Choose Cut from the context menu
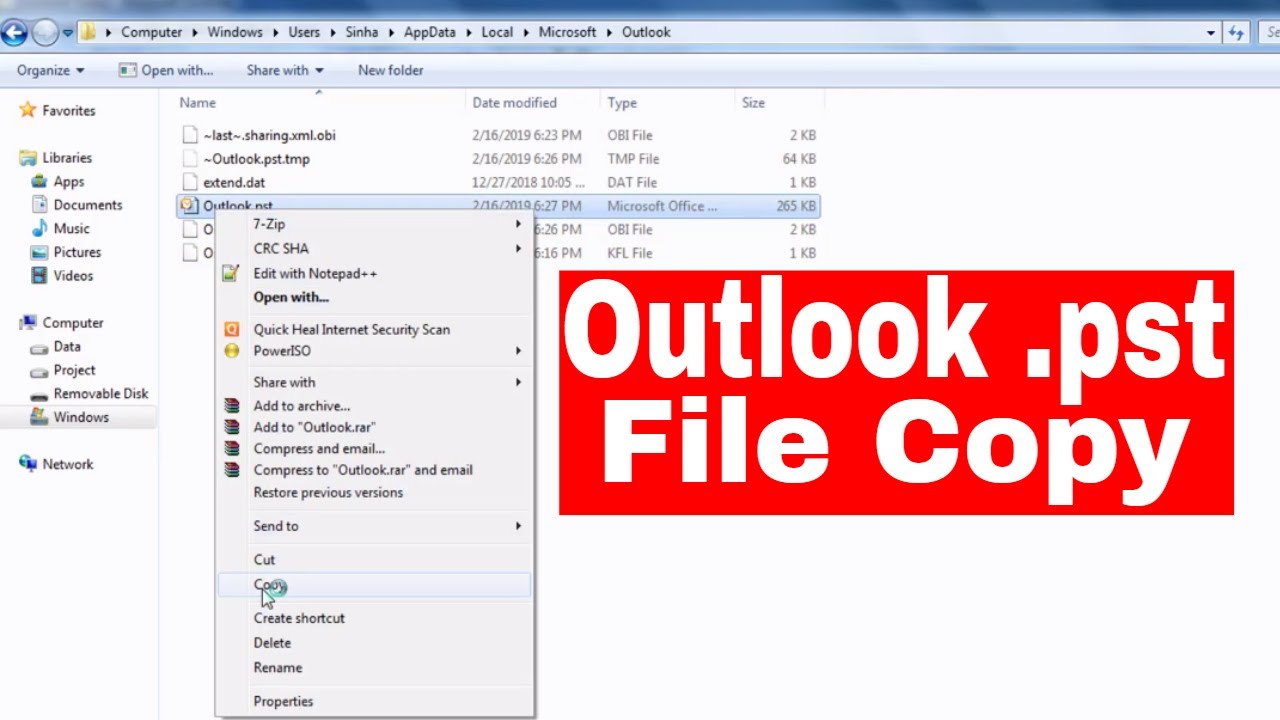 point(374,560)
